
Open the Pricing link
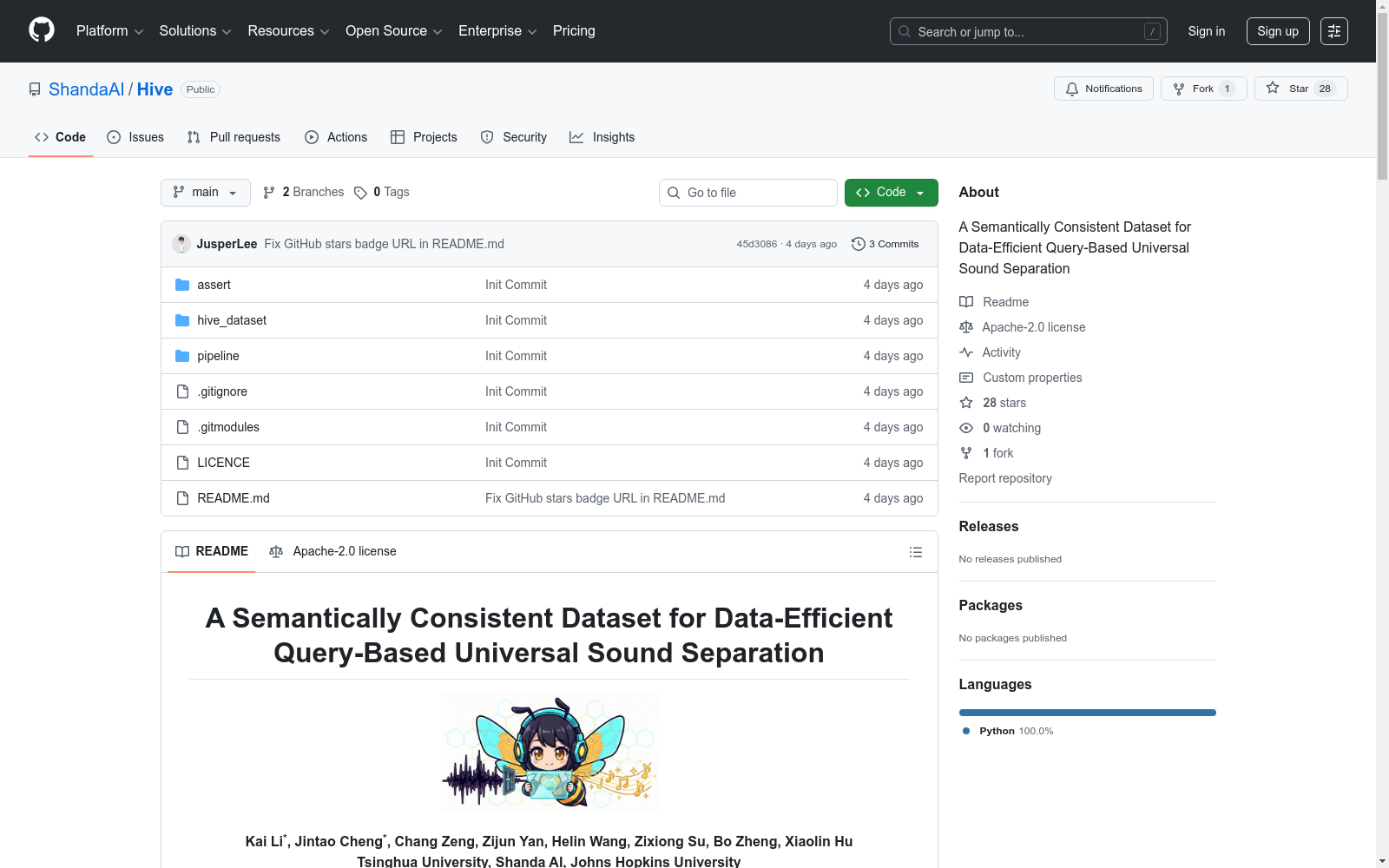coord(574,31)
